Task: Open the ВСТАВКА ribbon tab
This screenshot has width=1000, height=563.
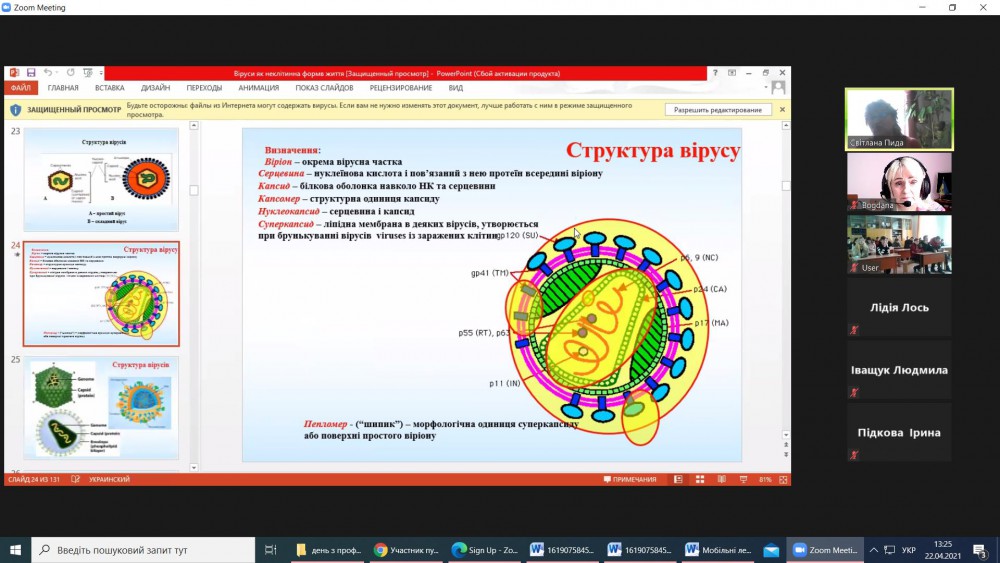Action: pyautogui.click(x=109, y=88)
